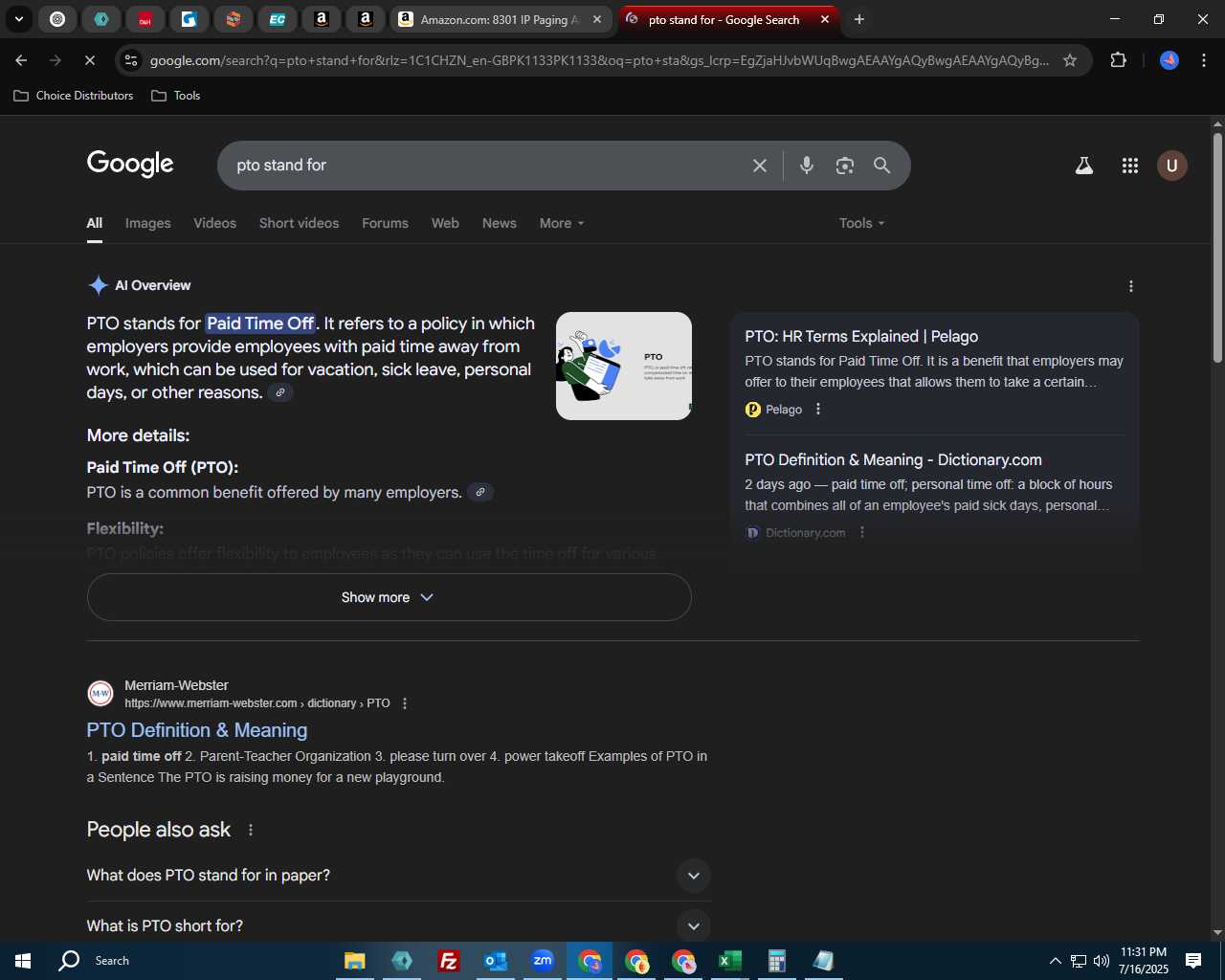Screen dimensions: 1225x980
Task: Expand AI Overview with Show more
Action: [389, 597]
